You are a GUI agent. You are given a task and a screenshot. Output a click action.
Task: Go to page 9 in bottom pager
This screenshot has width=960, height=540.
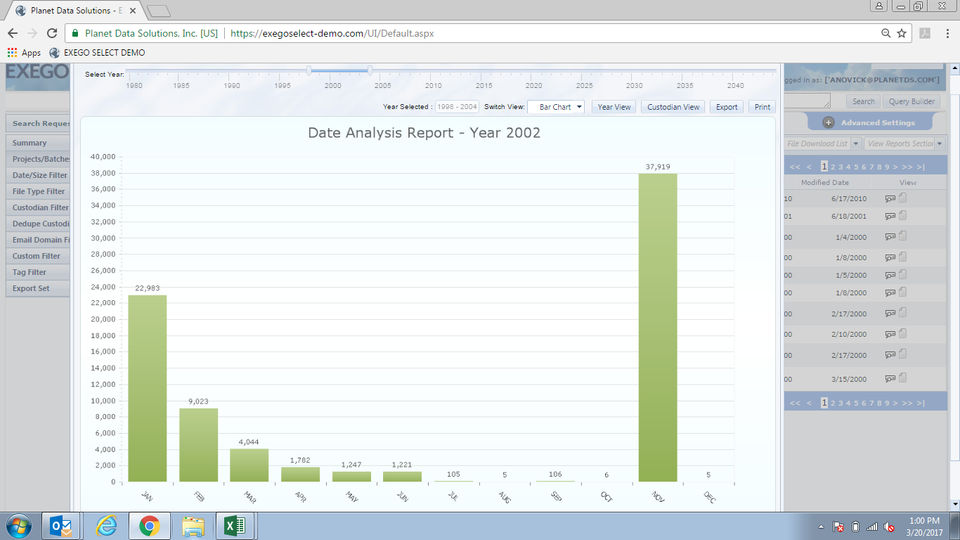pyautogui.click(x=887, y=403)
